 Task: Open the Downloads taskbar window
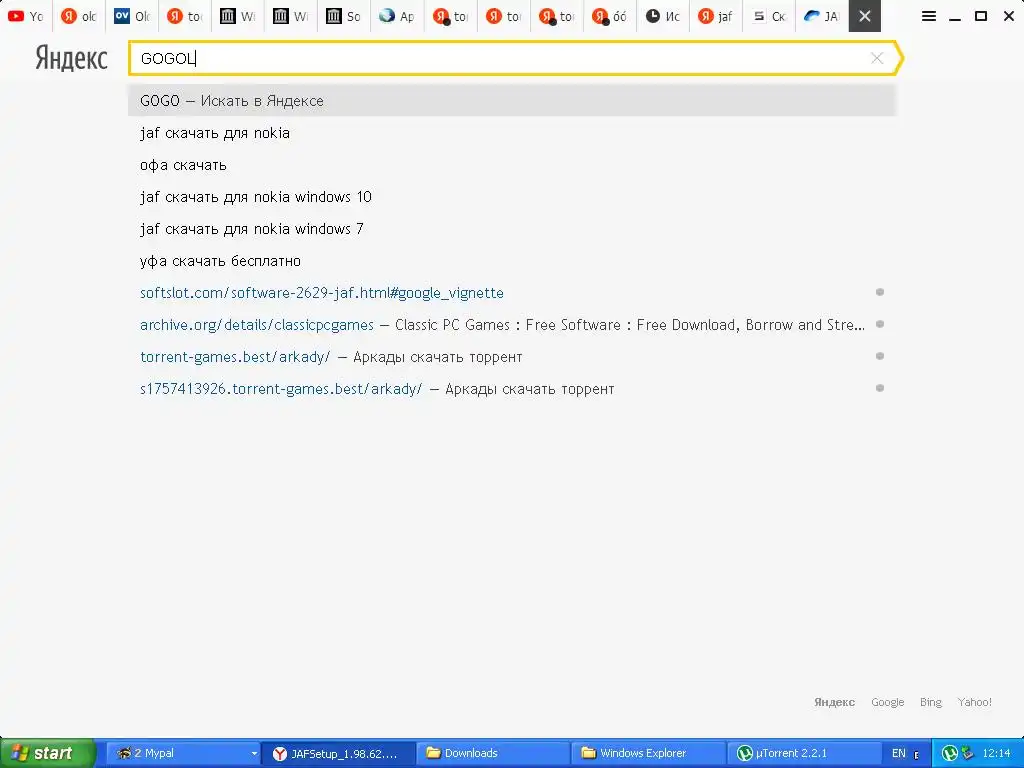point(493,753)
